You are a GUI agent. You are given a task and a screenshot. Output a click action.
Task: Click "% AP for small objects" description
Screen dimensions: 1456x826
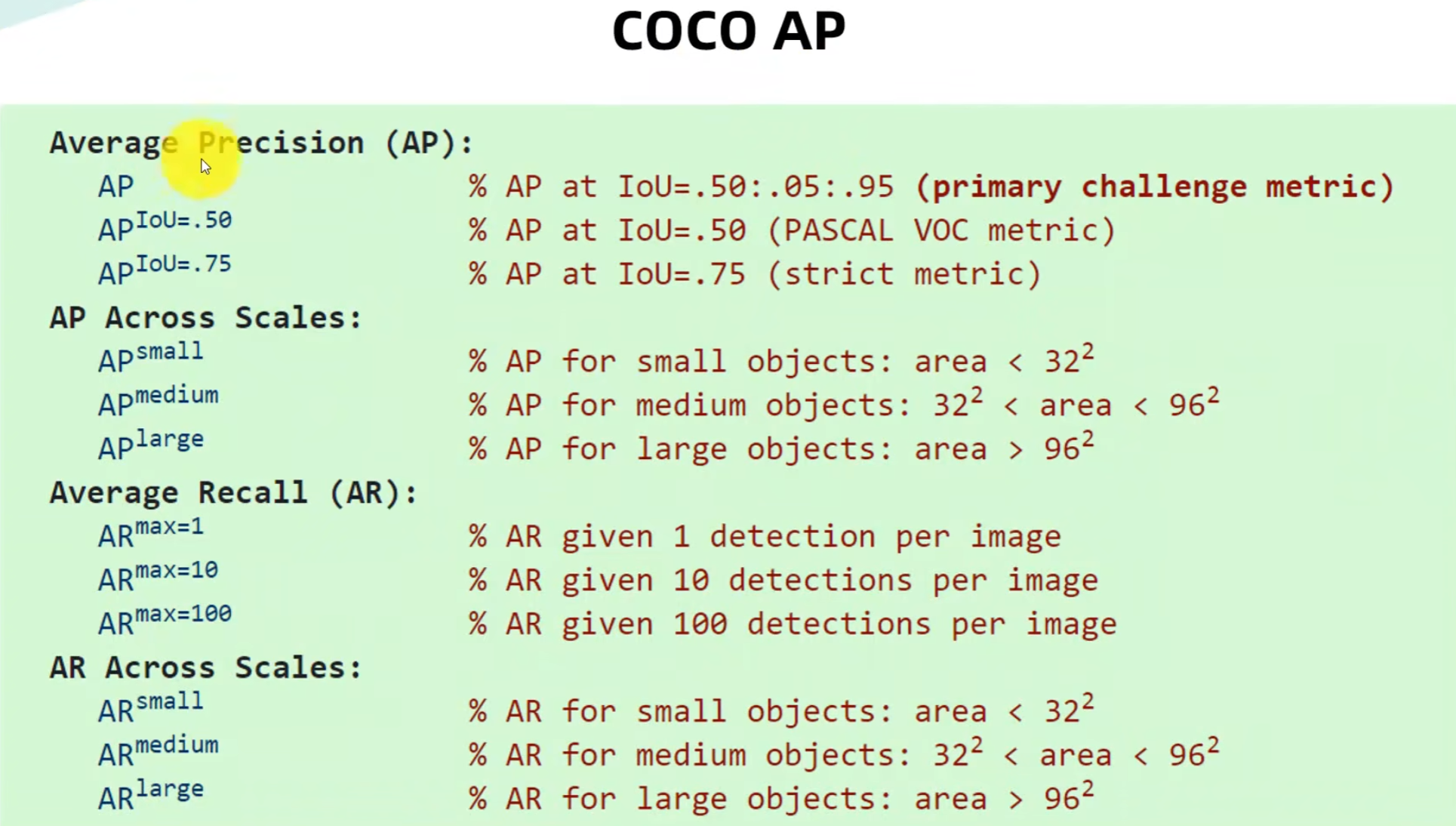pyautogui.click(x=781, y=359)
